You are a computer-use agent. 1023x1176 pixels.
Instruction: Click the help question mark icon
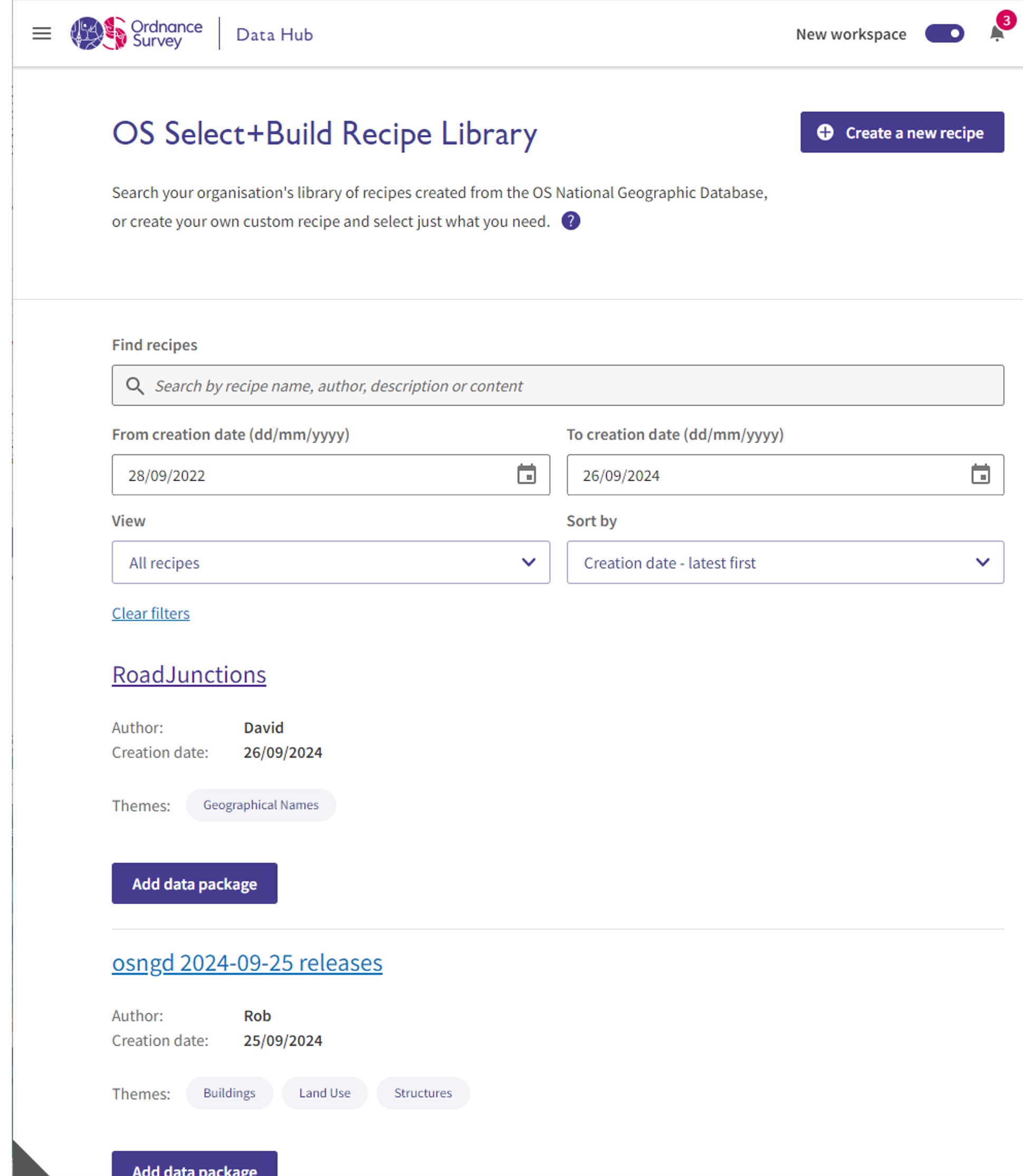point(570,221)
